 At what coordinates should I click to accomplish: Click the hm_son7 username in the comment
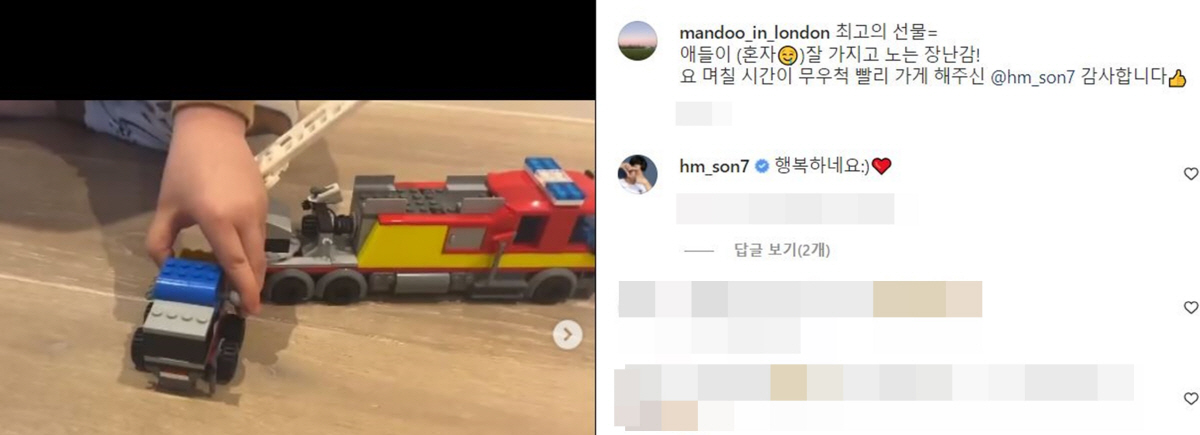pyautogui.click(x=714, y=166)
